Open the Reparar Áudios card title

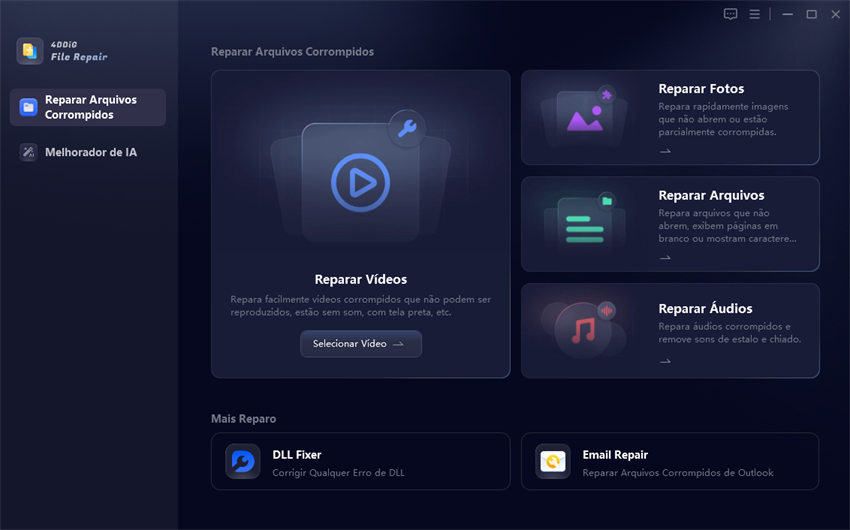click(705, 308)
